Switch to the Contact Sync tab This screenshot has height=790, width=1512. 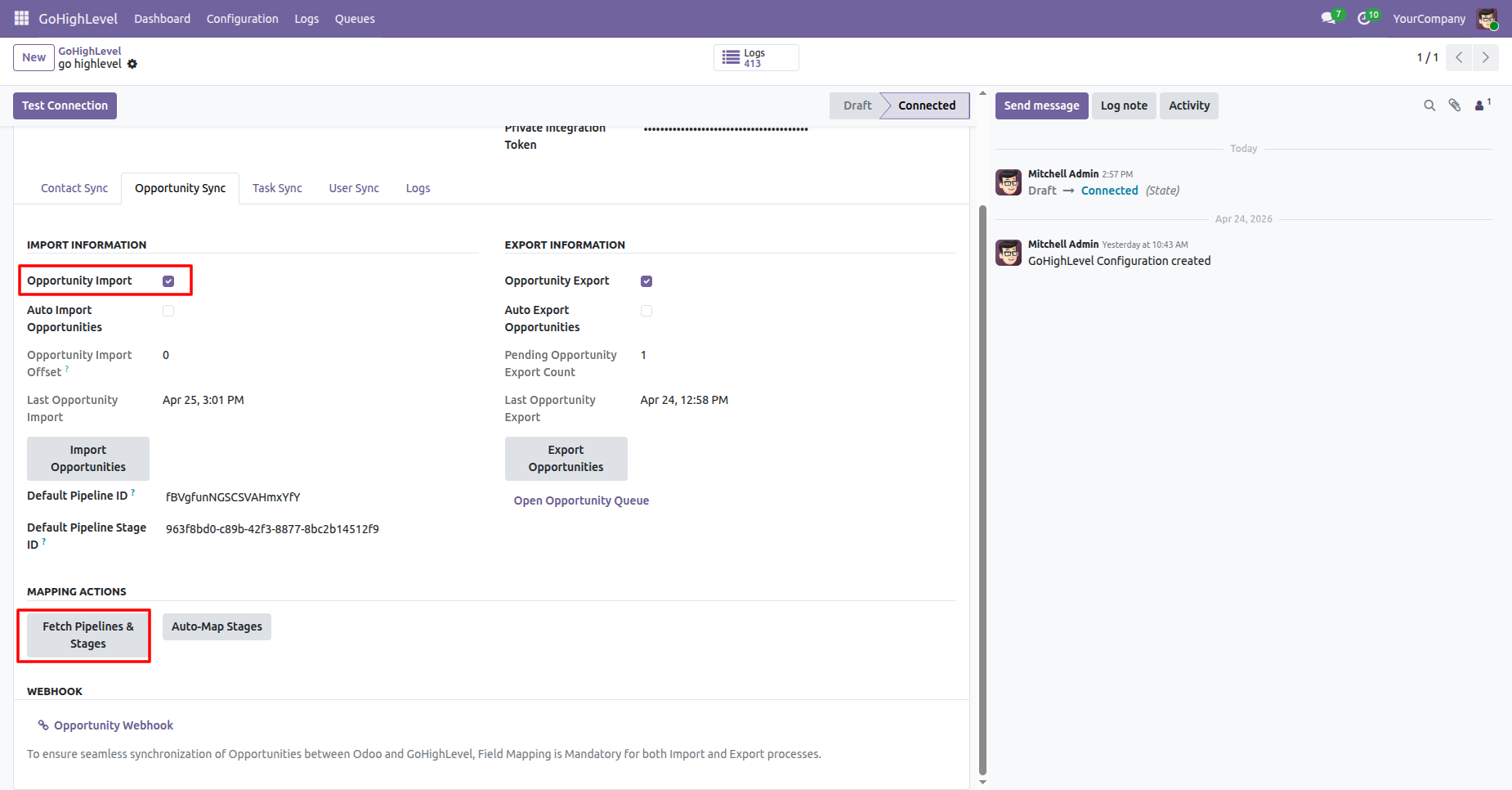pyautogui.click(x=74, y=188)
